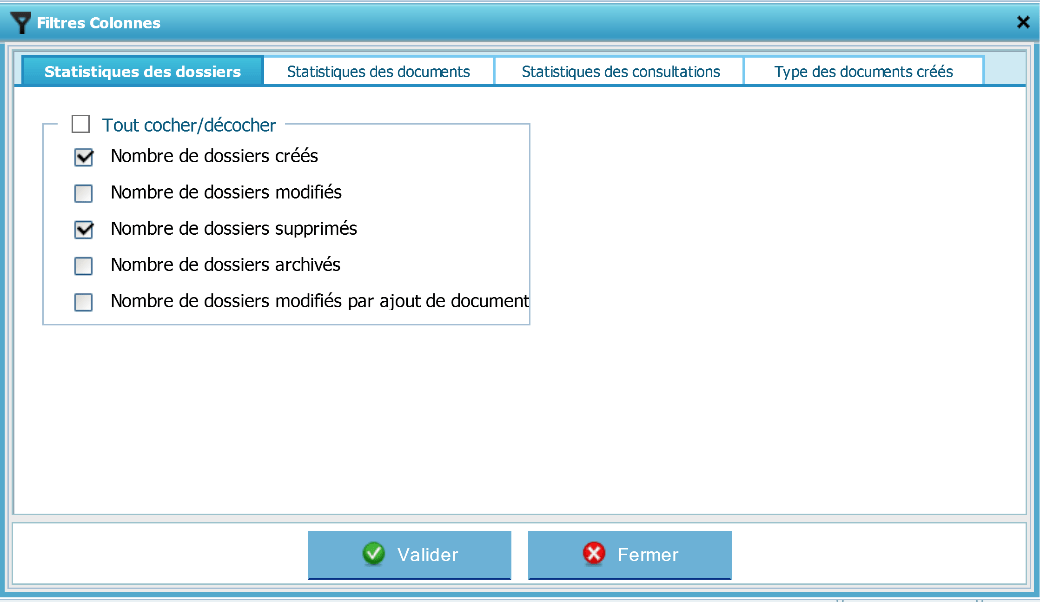Close the Filtres Colonnes dialog
The image size is (1040, 602).
(x=1023, y=22)
